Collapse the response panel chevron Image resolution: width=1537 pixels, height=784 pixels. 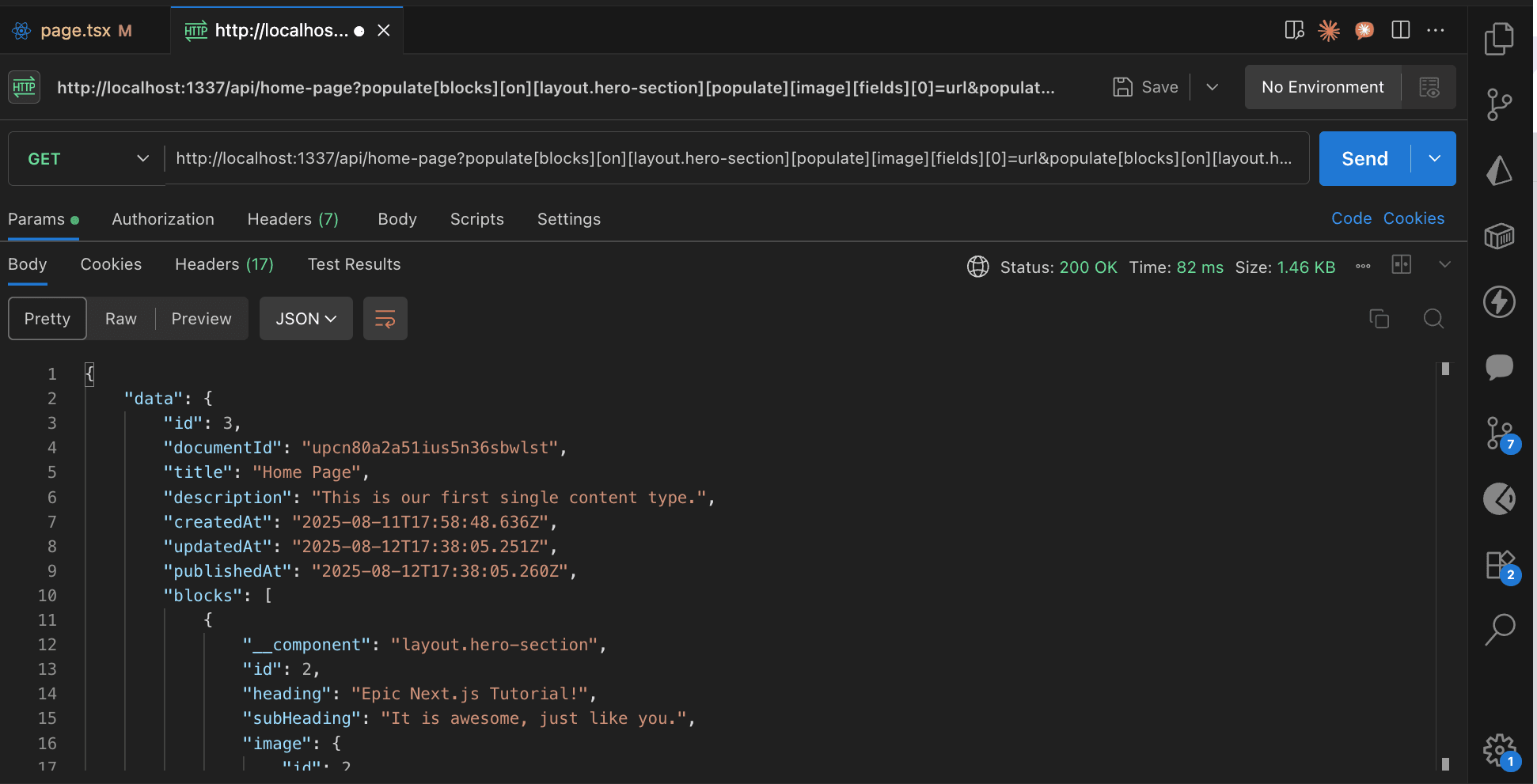[x=1444, y=264]
